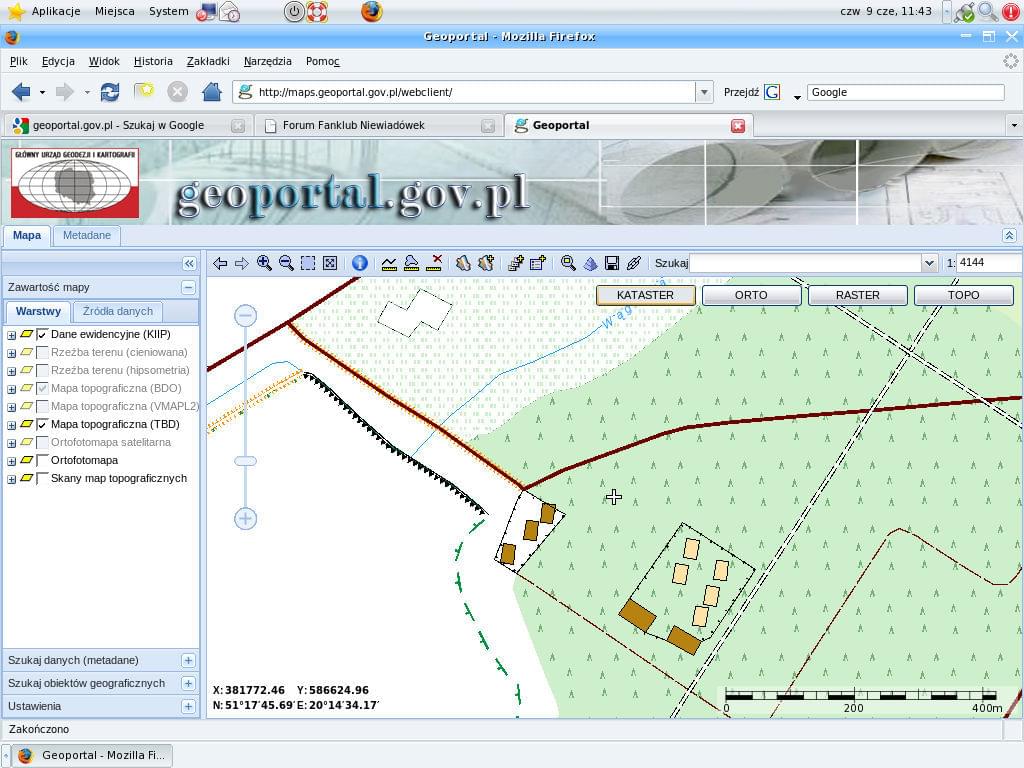Collapse the Zawartość mapy panel
This screenshot has height=768, width=1024.
[x=188, y=287]
